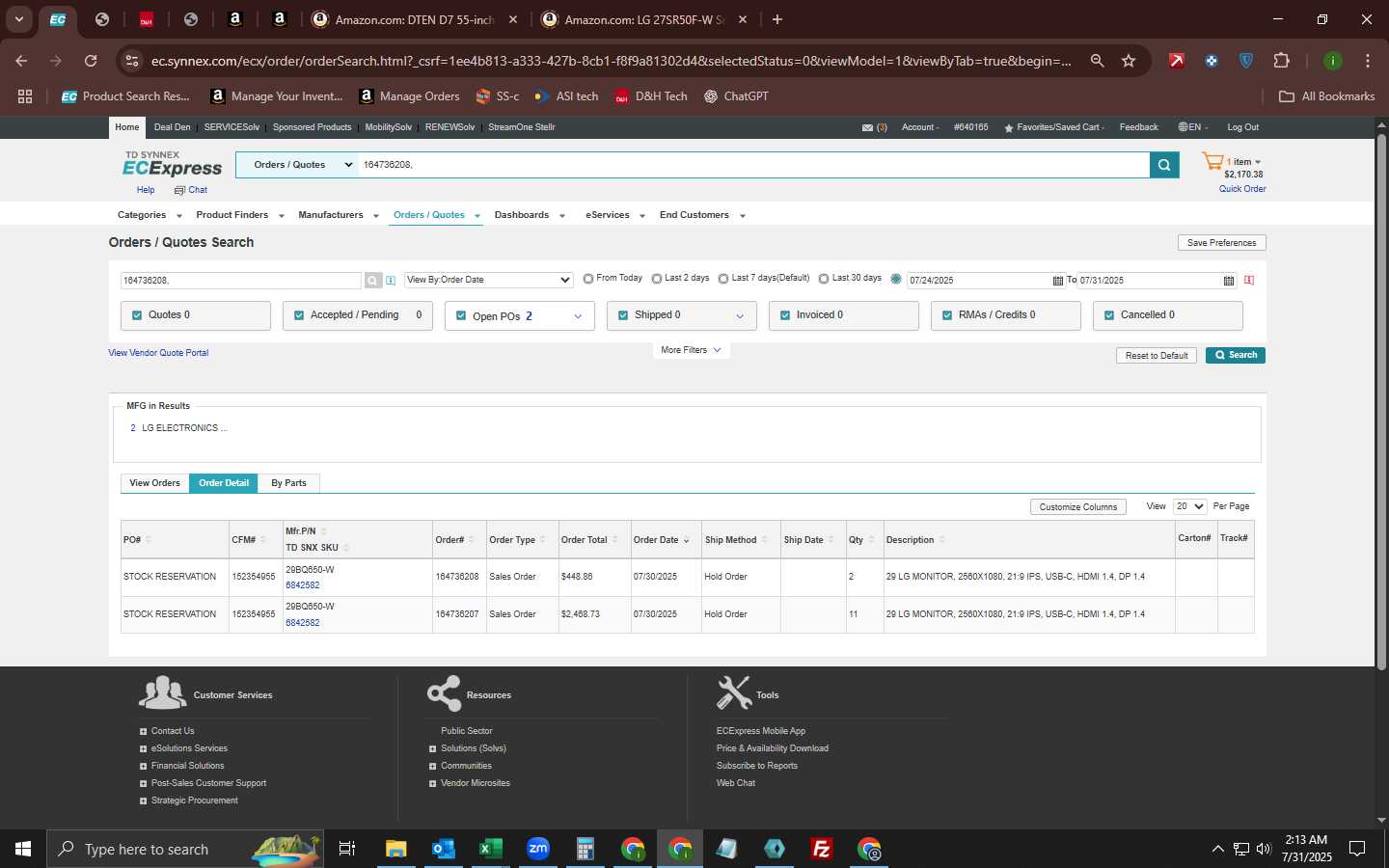Screen dimensions: 1389x868
Task: Click the small search icon beside the order number field
Action: pos(372,281)
